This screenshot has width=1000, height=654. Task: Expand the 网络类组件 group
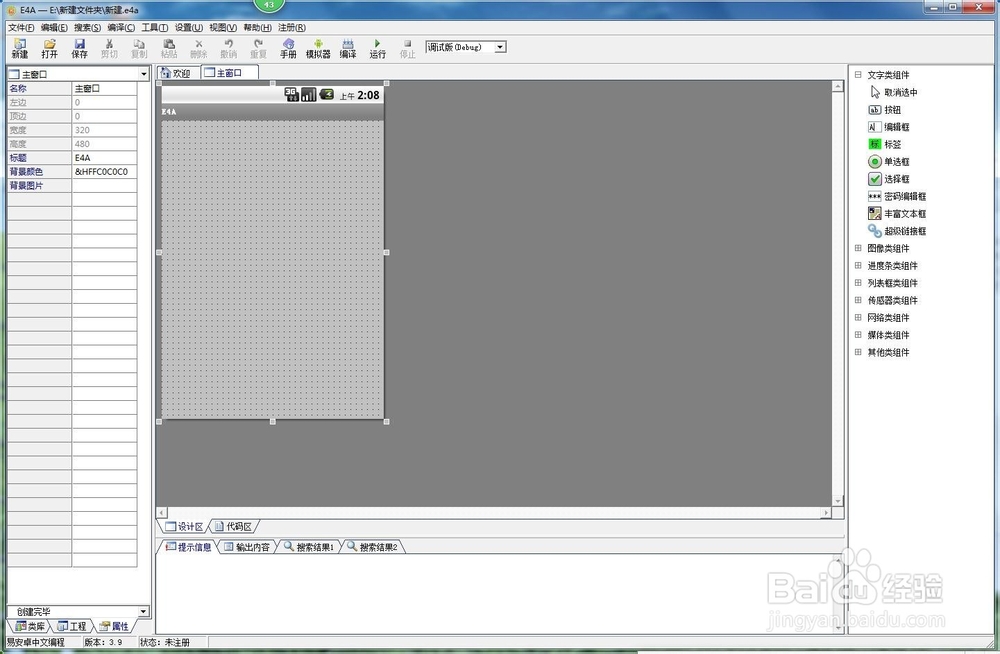(x=858, y=317)
